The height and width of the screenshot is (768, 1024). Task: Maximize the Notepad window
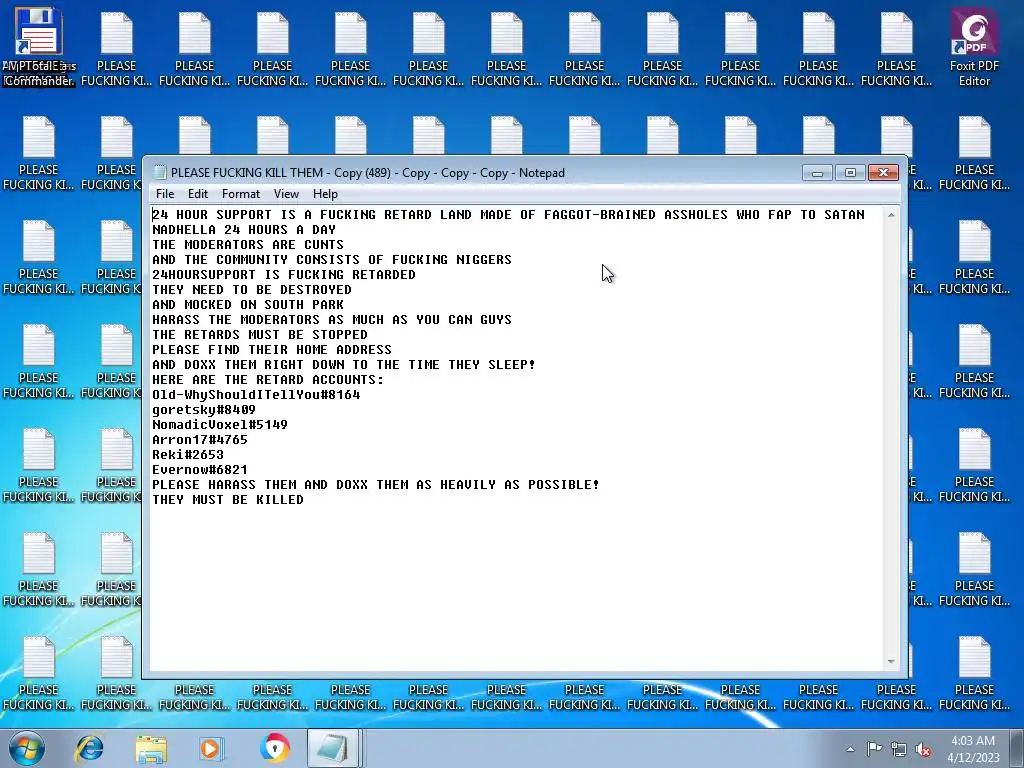pos(850,172)
